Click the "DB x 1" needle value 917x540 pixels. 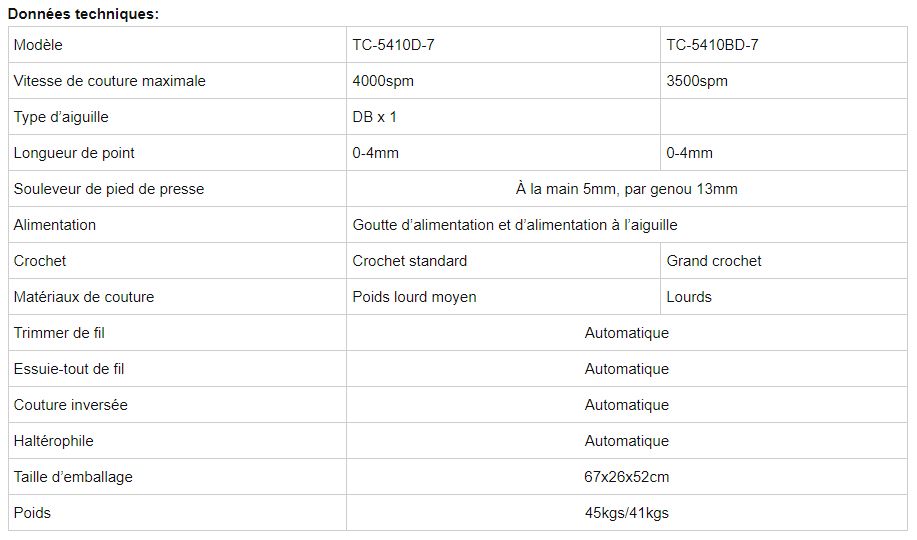[375, 117]
